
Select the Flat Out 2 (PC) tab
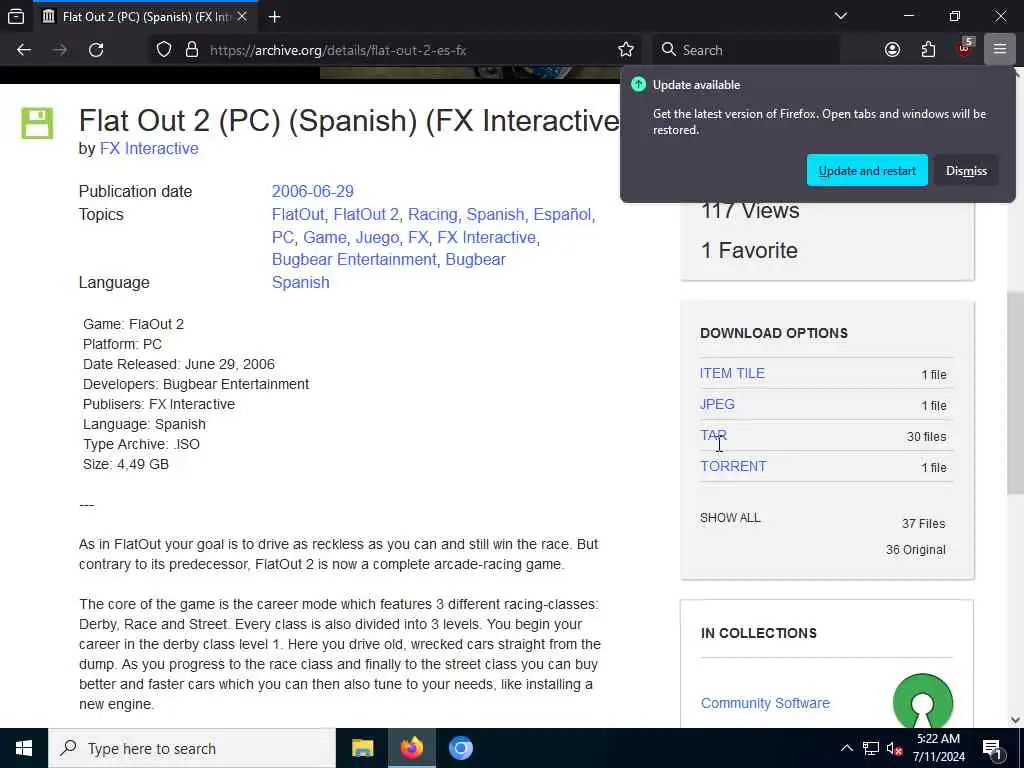pyautogui.click(x=146, y=16)
